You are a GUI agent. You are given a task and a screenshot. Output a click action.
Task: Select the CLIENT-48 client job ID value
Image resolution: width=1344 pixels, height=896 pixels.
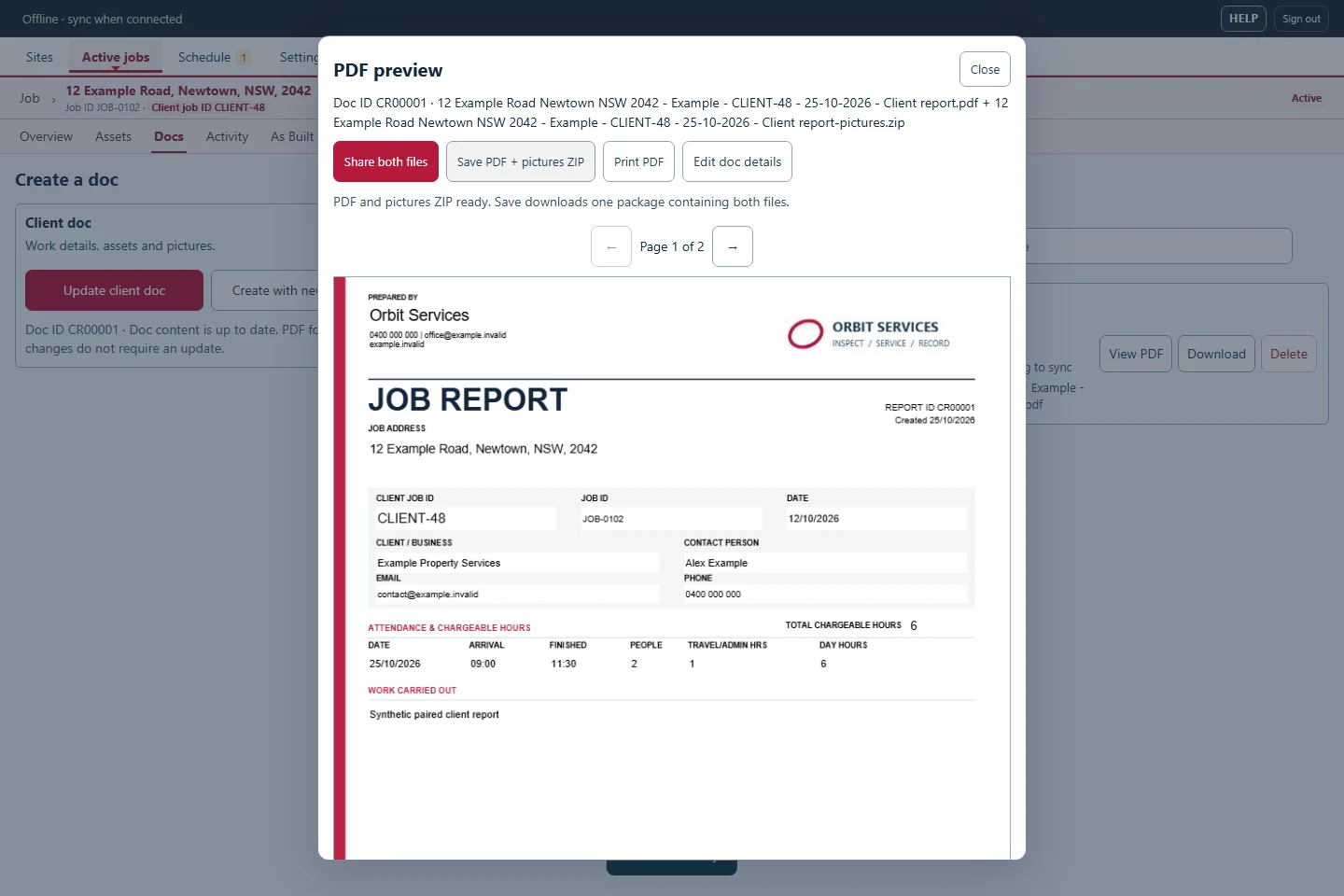(x=412, y=518)
